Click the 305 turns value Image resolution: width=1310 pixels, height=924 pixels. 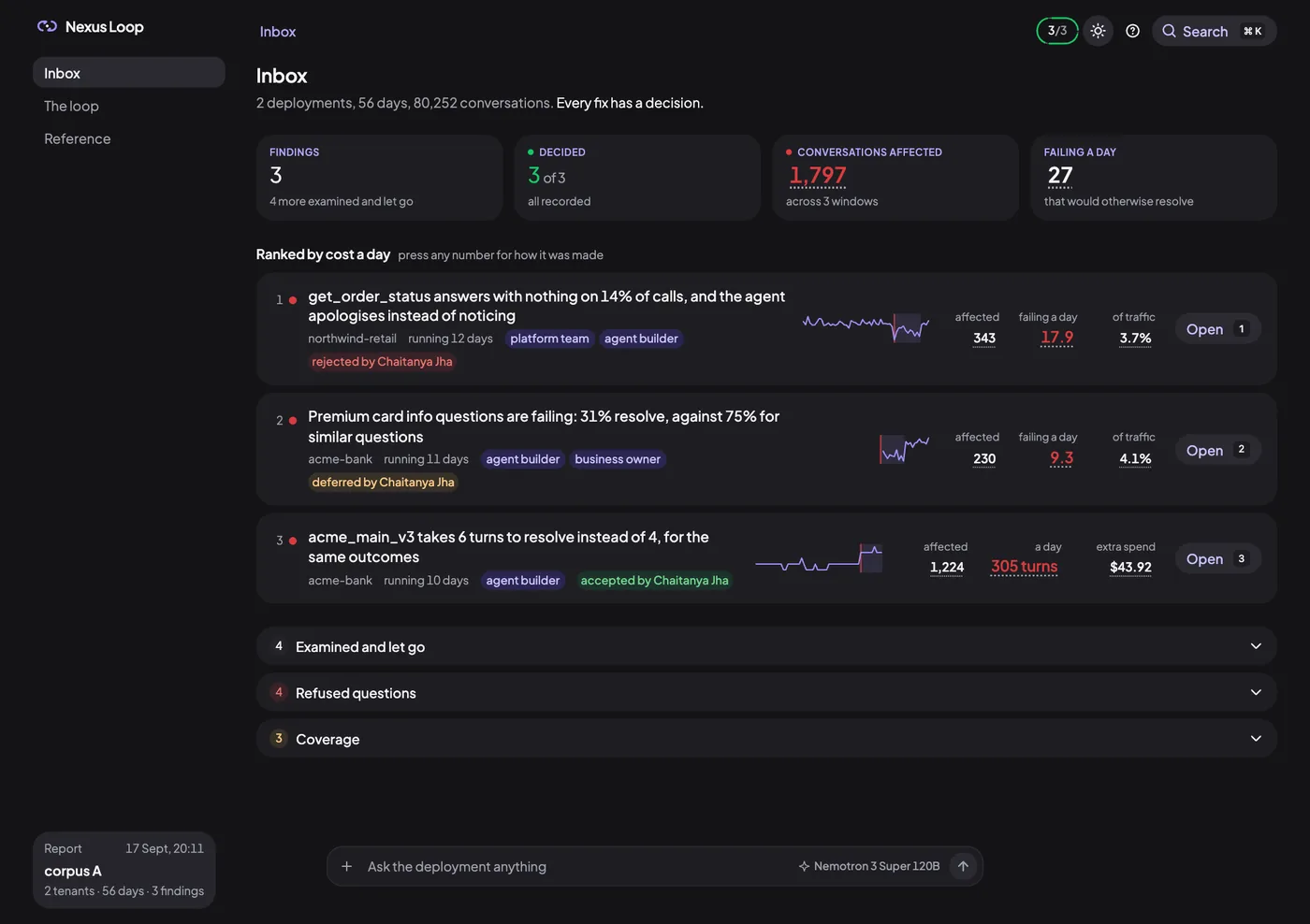(x=1024, y=567)
